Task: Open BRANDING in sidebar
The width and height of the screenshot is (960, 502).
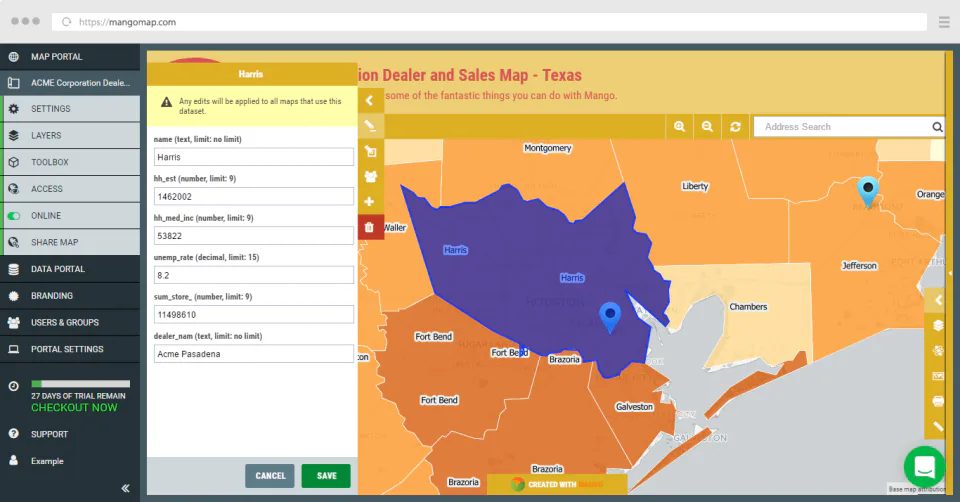Action: (70, 296)
